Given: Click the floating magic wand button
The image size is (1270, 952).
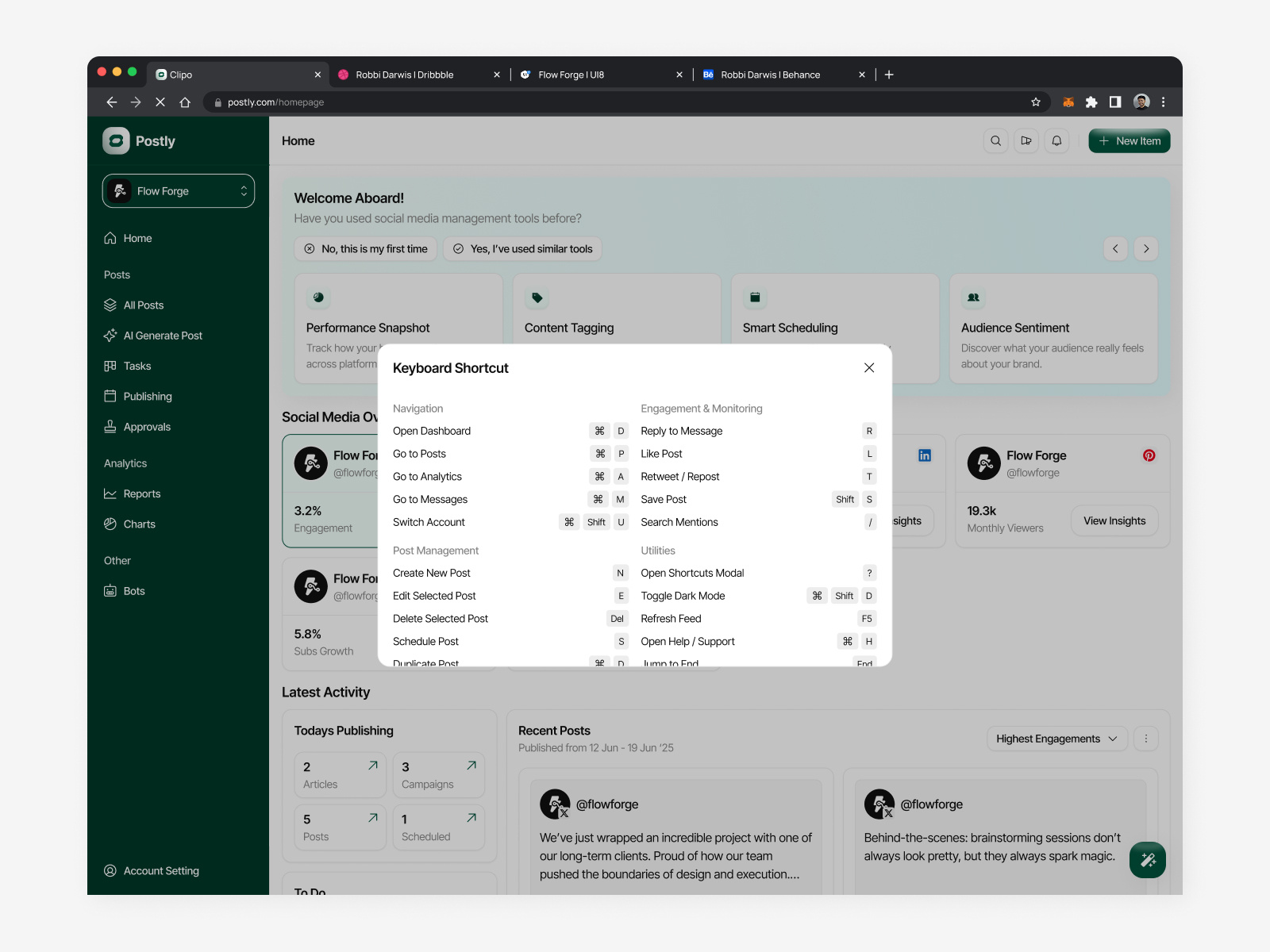Looking at the screenshot, I should tap(1147, 859).
